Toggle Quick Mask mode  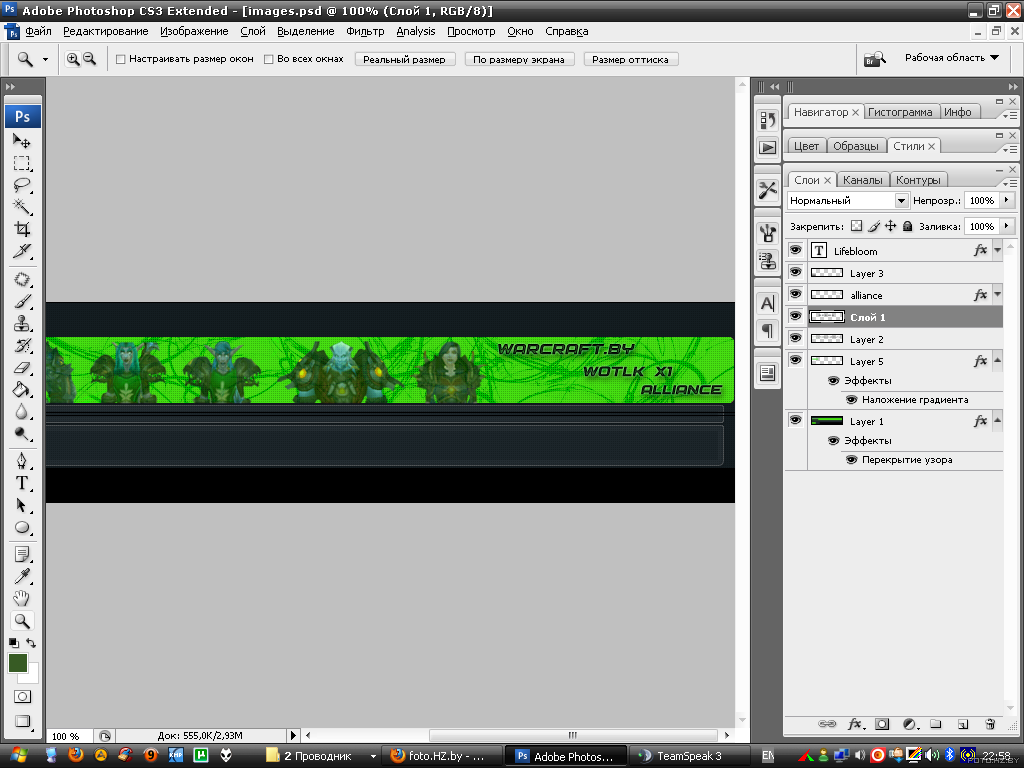click(22, 697)
